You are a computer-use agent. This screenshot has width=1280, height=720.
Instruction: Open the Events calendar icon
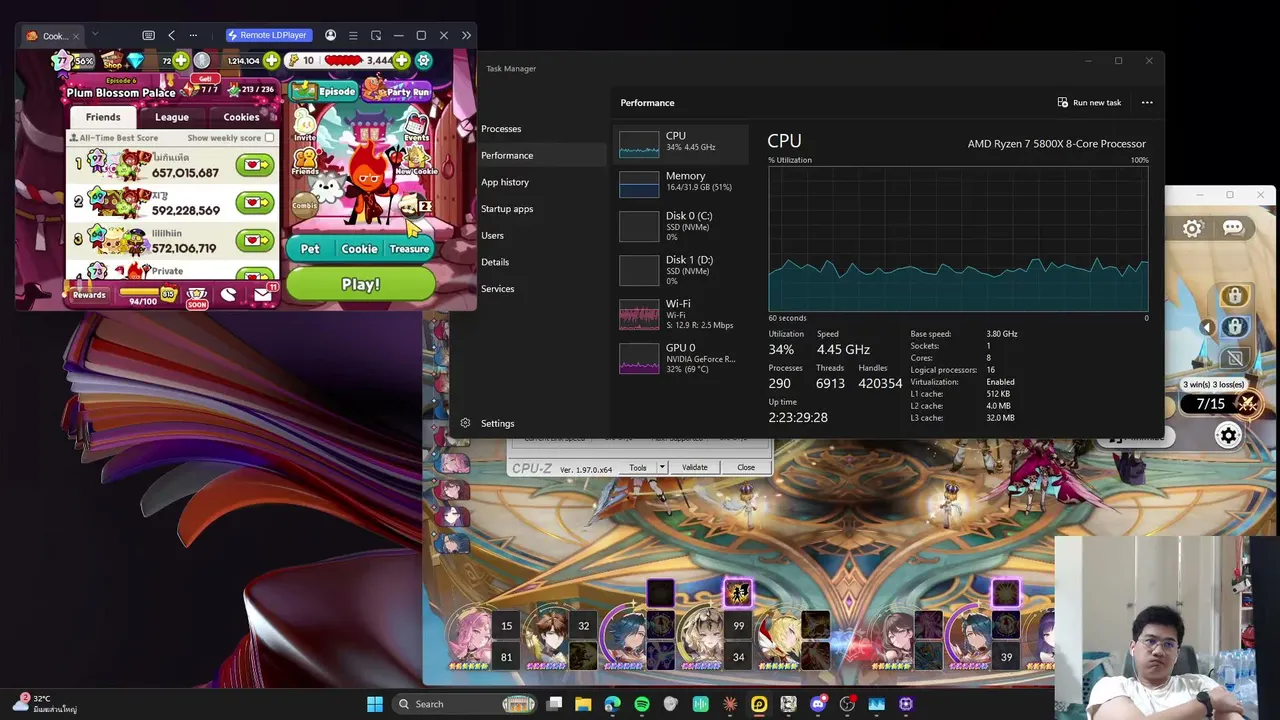tap(416, 126)
